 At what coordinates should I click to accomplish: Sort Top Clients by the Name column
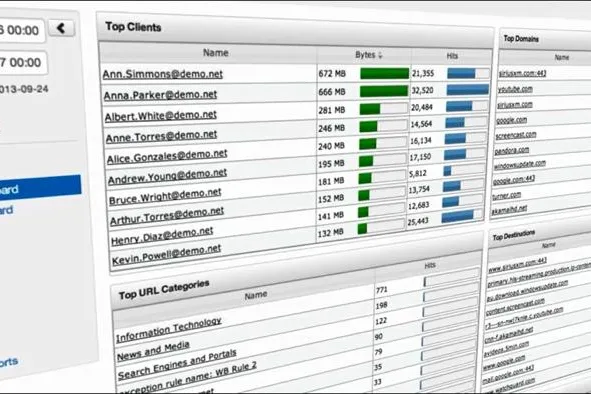point(216,53)
